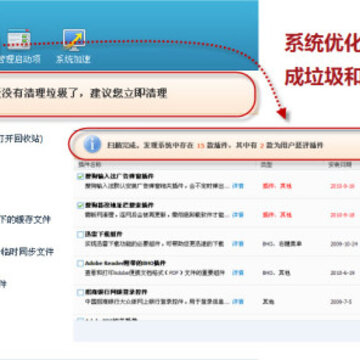360x360 pixels.
Task: Click the date 2009-7-5 in 招商银行 row
Action: tap(340, 302)
